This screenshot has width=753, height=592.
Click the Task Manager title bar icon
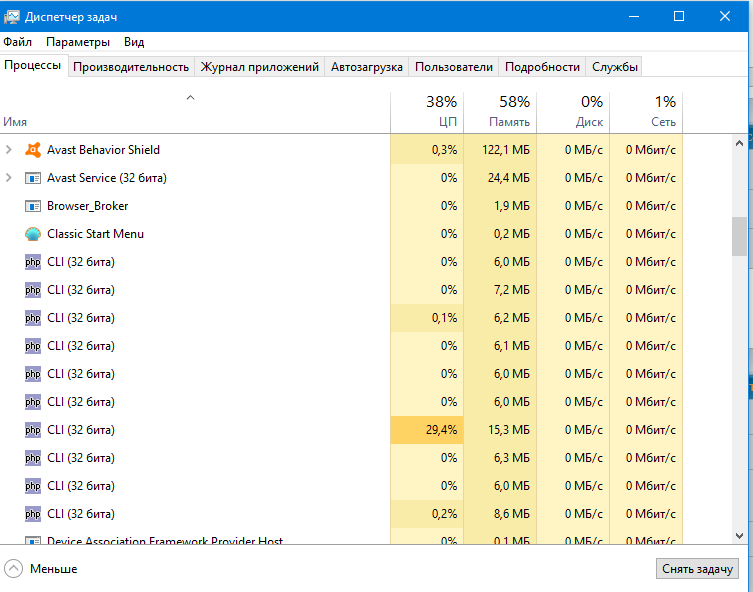(12, 16)
